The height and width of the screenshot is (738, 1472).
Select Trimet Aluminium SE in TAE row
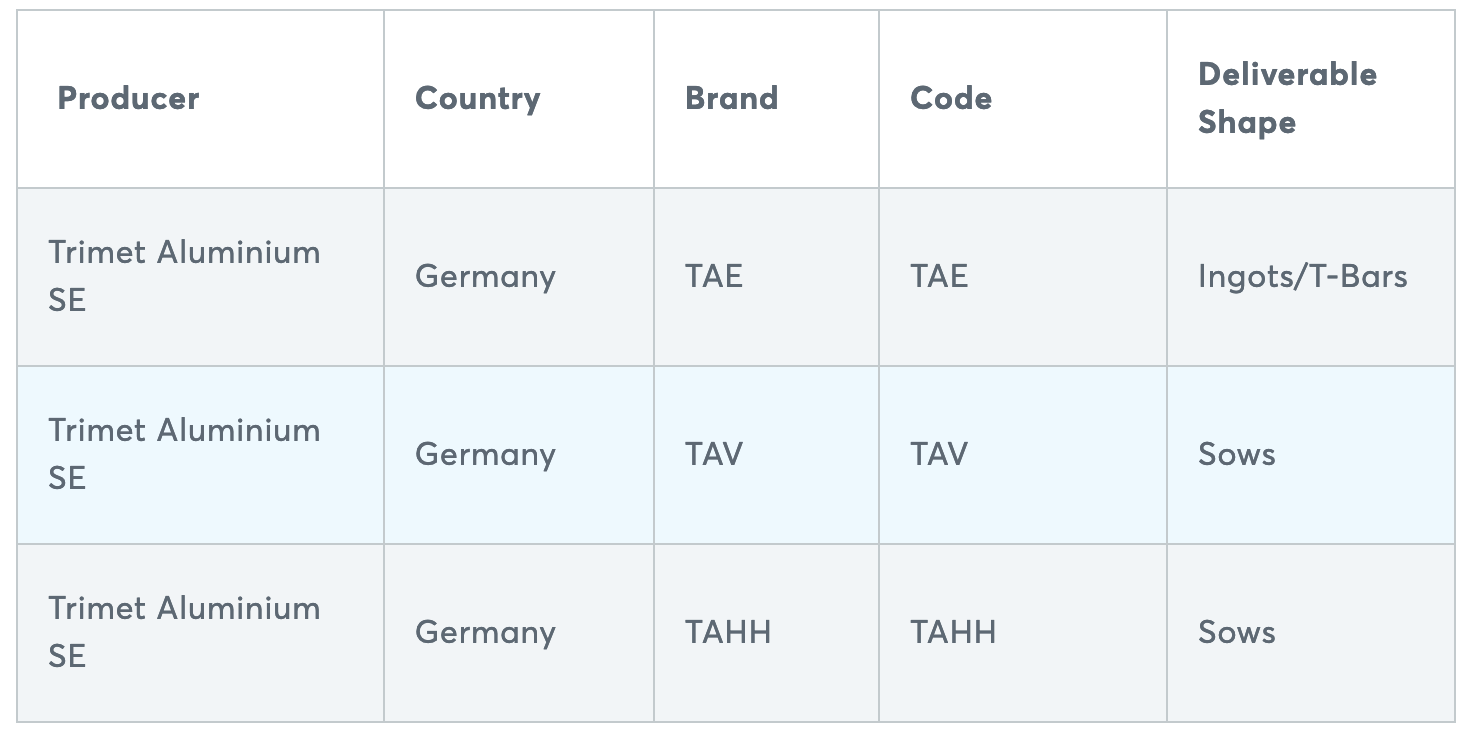[184, 276]
